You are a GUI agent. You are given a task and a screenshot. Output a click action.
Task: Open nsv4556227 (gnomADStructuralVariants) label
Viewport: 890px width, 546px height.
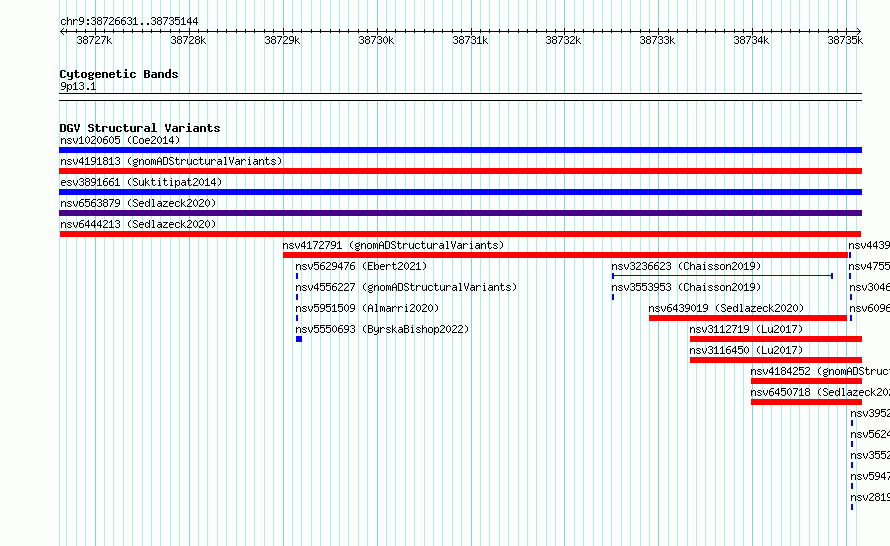coord(406,287)
